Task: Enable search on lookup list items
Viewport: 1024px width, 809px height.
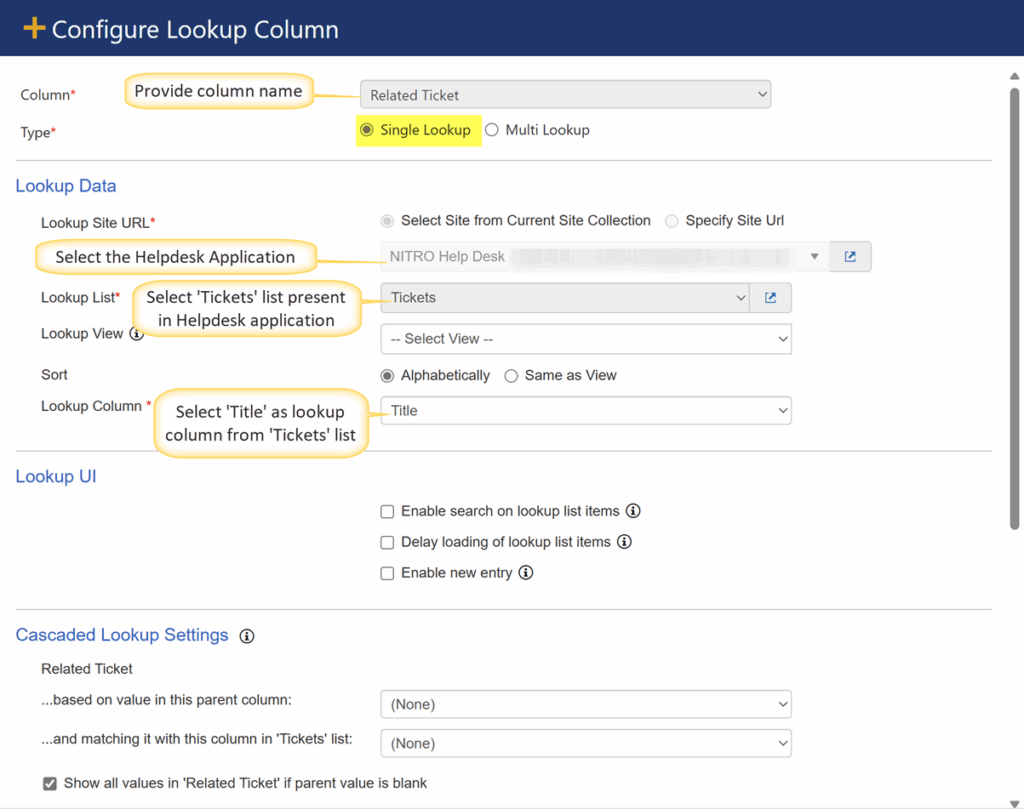Action: (388, 512)
